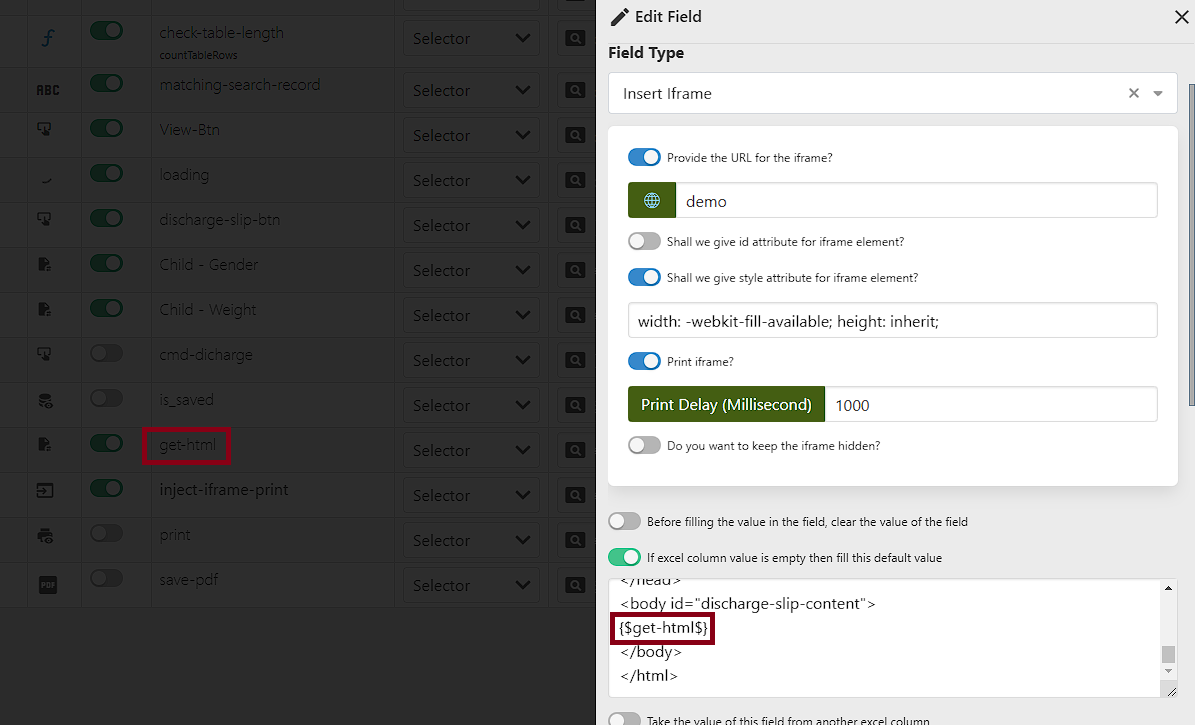This screenshot has height=725, width=1195.
Task: Close the Edit Field panel
Action: (x=1181, y=17)
